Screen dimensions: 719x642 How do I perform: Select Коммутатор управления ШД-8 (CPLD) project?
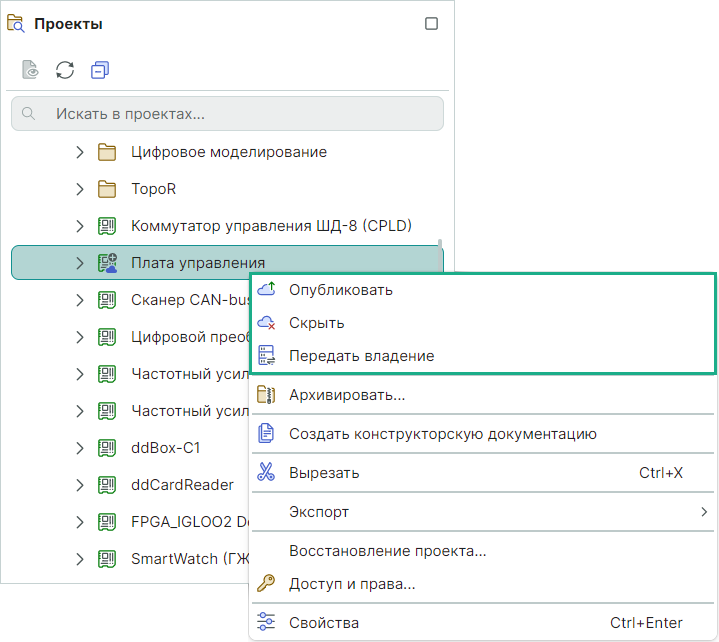[x=271, y=226]
